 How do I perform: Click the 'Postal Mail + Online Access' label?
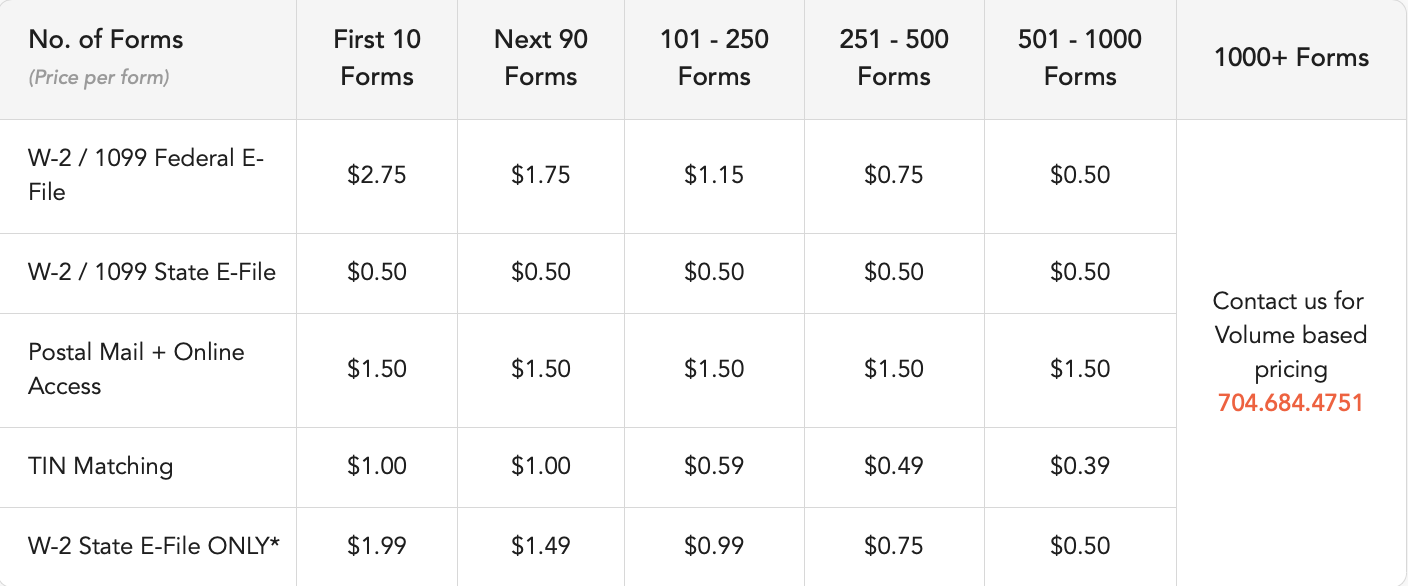pyautogui.click(x=136, y=369)
